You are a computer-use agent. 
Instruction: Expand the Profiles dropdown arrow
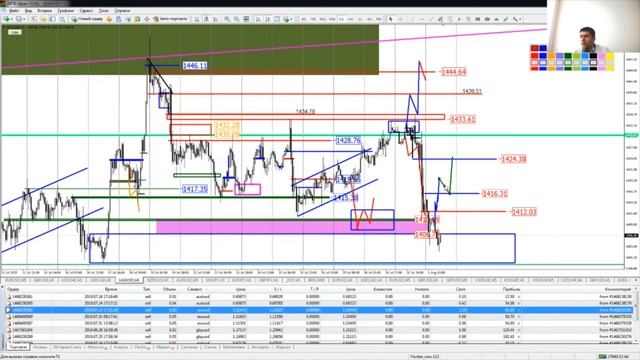coord(24,19)
